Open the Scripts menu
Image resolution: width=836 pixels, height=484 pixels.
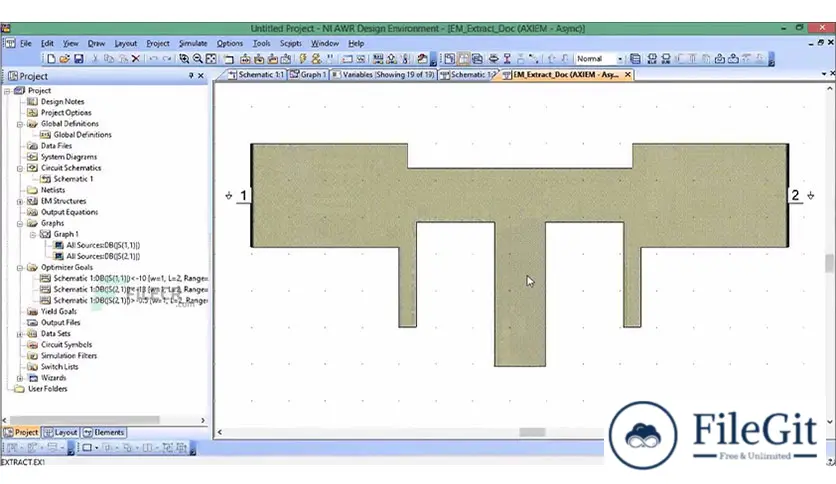tap(291, 44)
